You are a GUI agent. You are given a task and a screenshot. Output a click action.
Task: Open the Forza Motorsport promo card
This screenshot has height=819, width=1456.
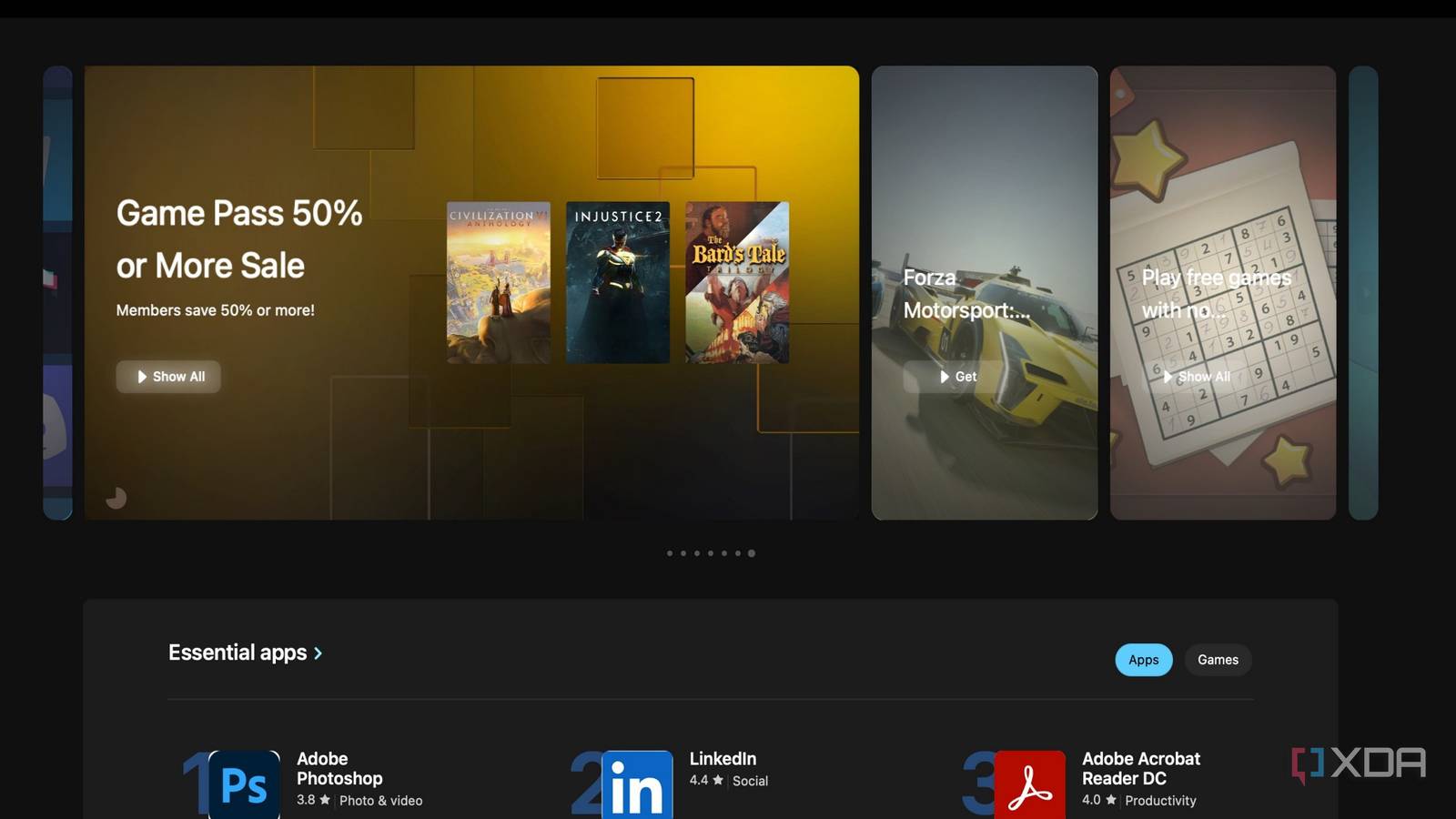(x=985, y=293)
